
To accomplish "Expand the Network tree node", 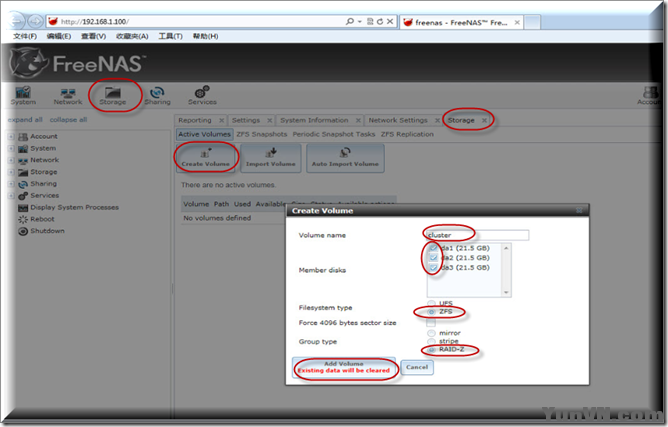I will [x=12, y=161].
